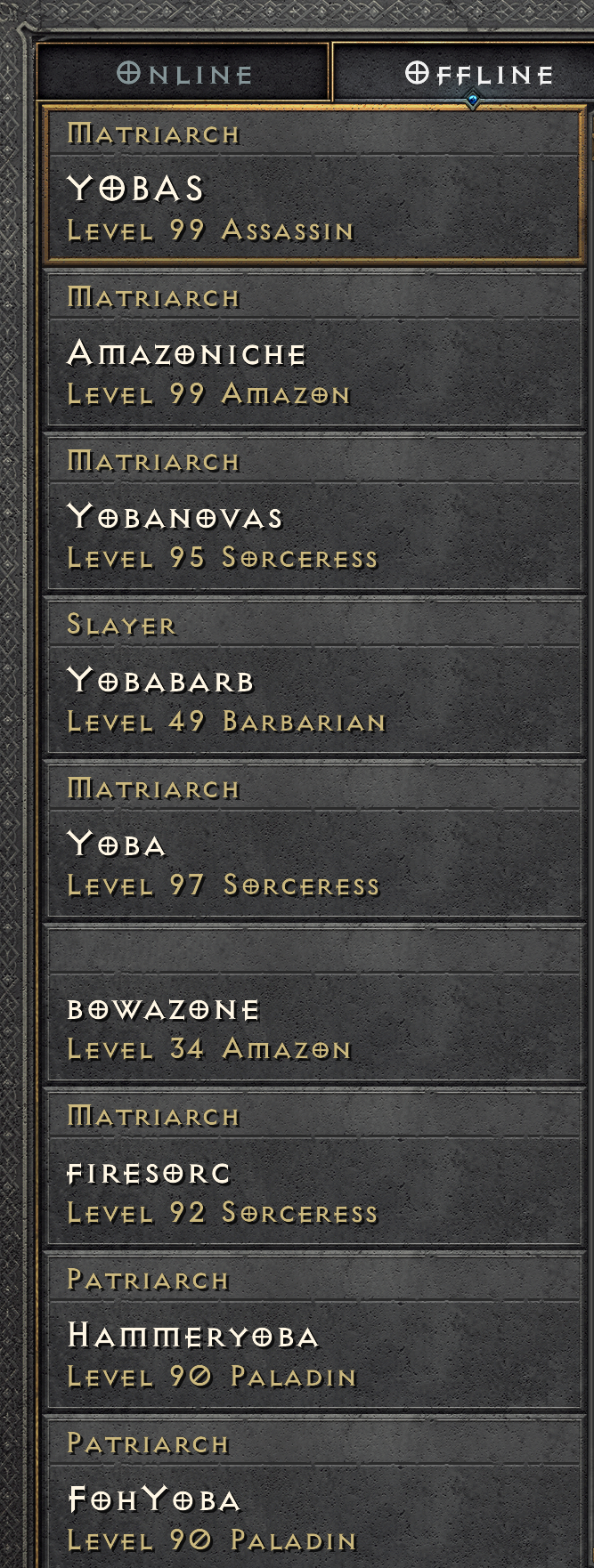The width and height of the screenshot is (594, 1568).
Task: Choose Bowazone level 34 Amazon
Action: [313, 1004]
